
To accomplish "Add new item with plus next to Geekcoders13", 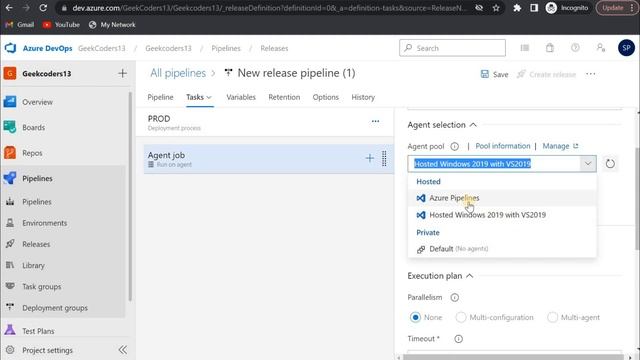I will point(122,73).
